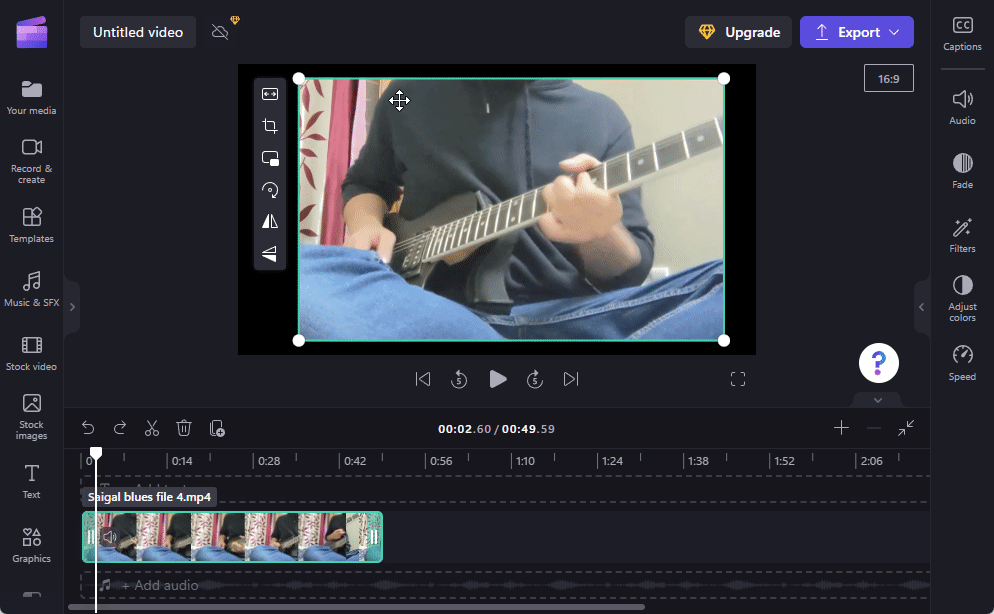Screen dimensions: 994x614
Task: Select the crop tool on the canvas toolbar
Action: point(270,126)
